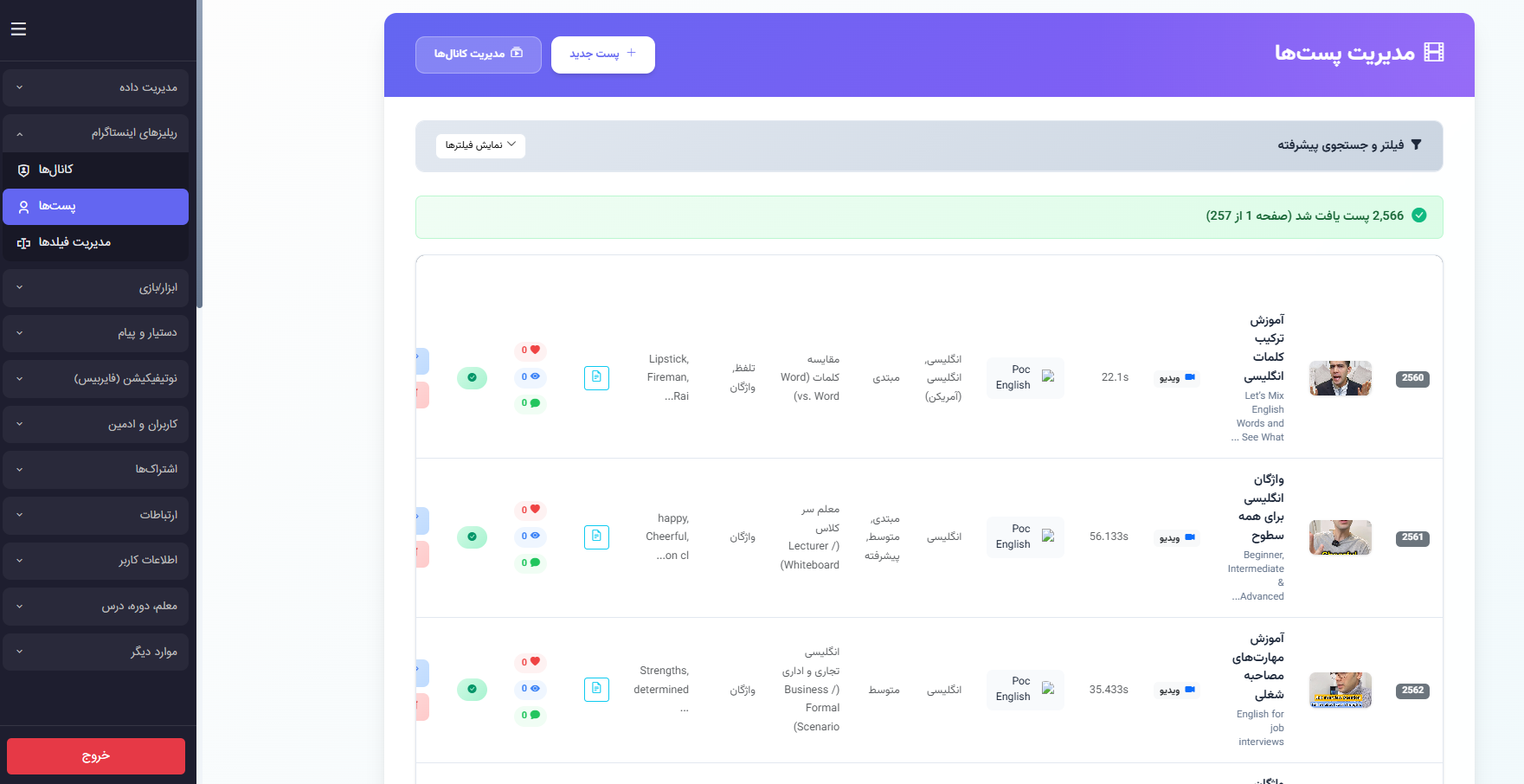Image resolution: width=1524 pixels, height=784 pixels.
Task: Open کانال‌ها in the sidebar
Action: (95, 170)
